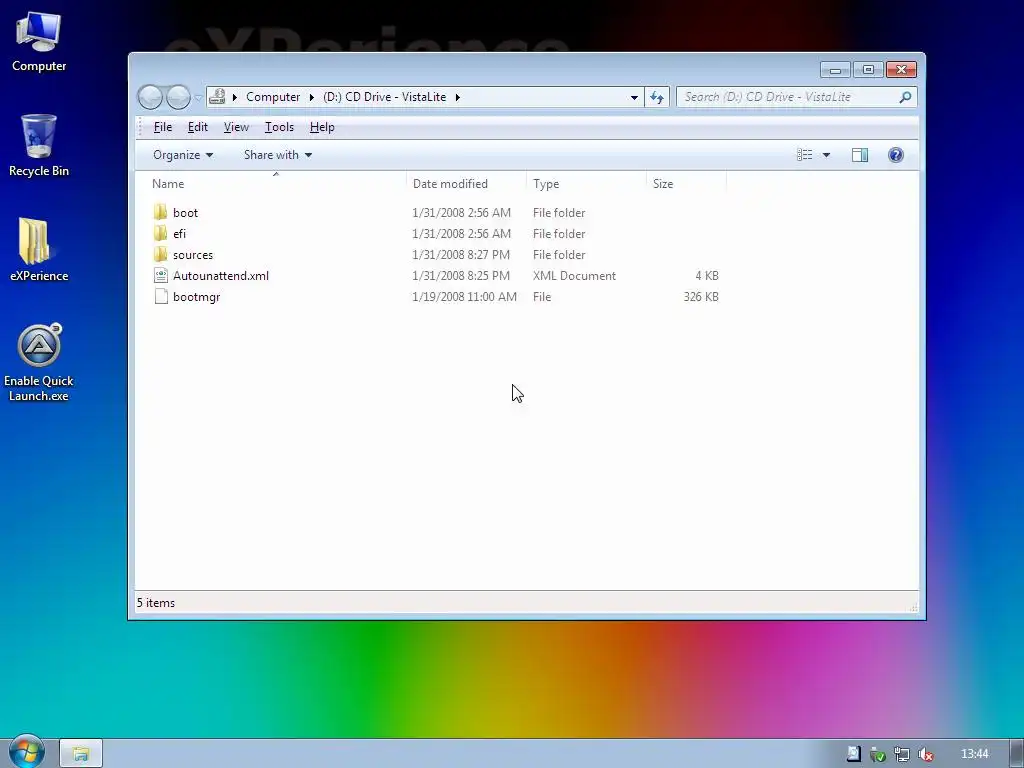Open the Organize dropdown
Viewport: 1024px width, 768px height.
[x=183, y=155]
